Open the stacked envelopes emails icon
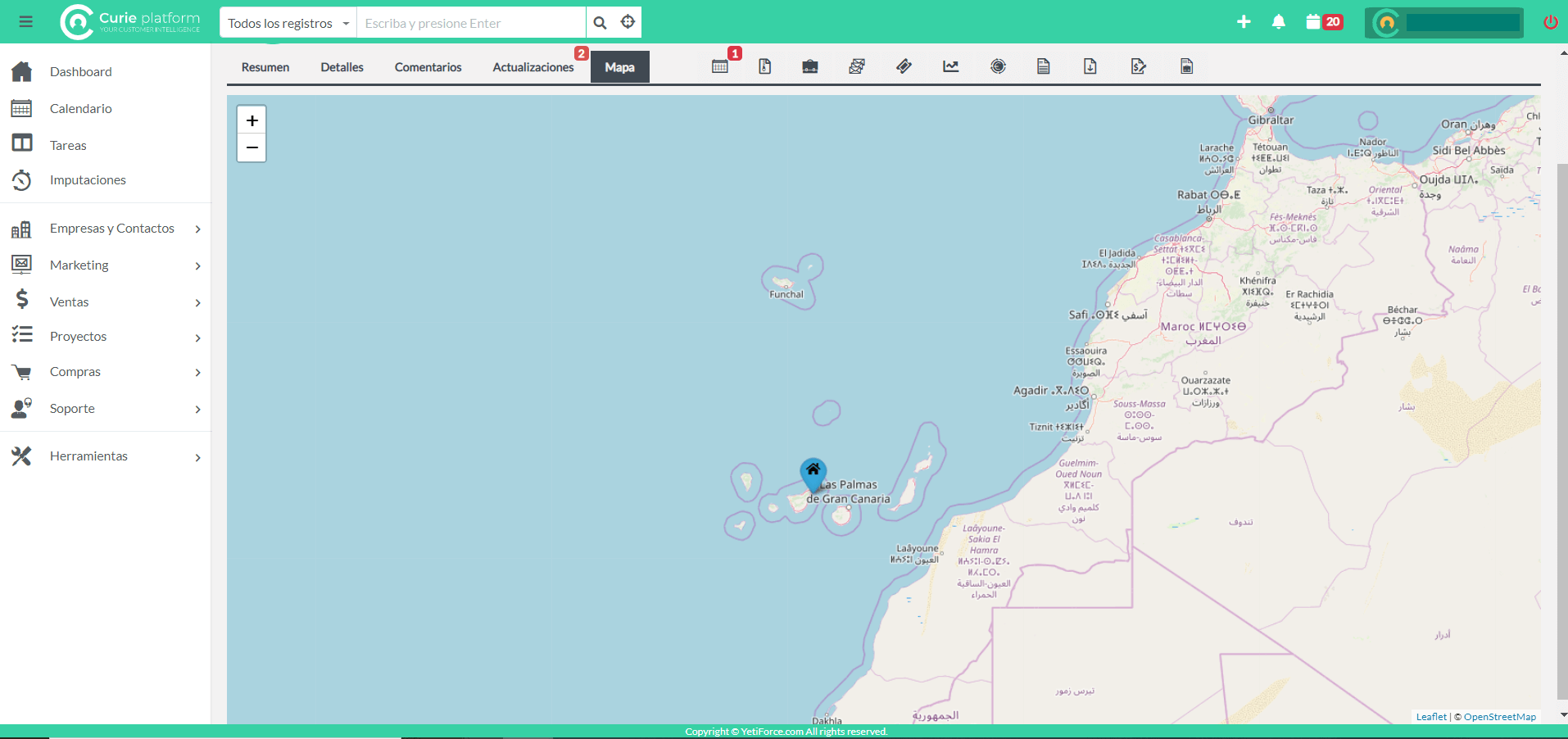The width and height of the screenshot is (1568, 739). tap(857, 67)
